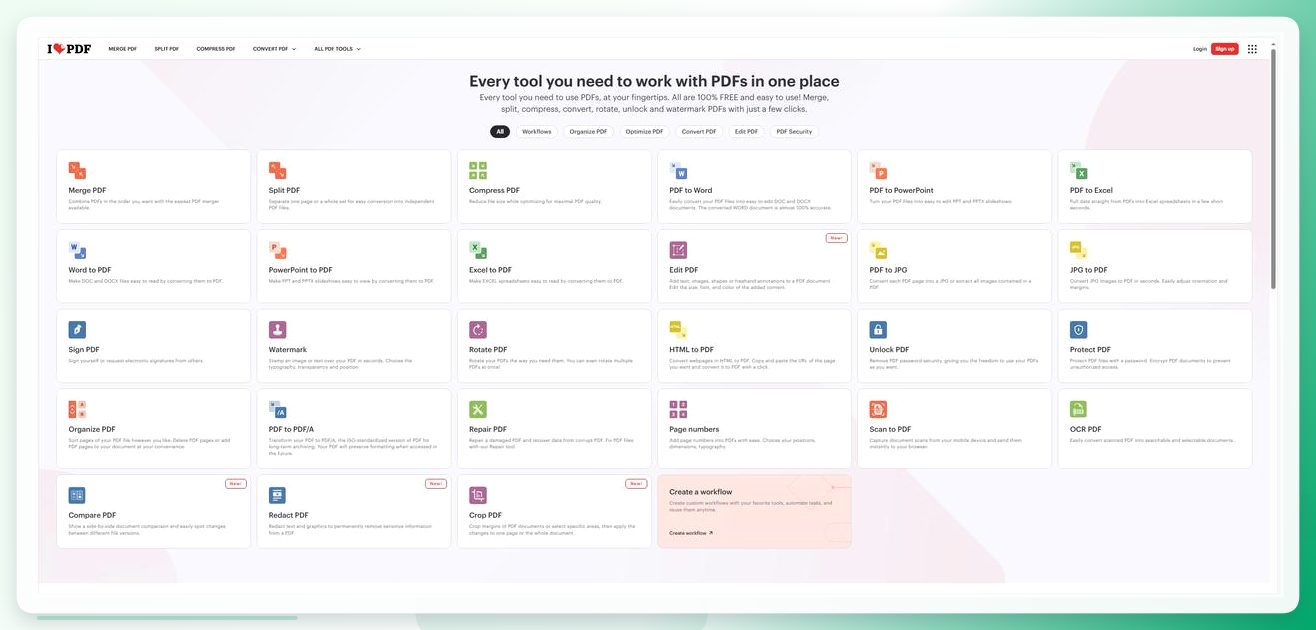Expand the All PDF Tools dropdown
The width and height of the screenshot is (1316, 630).
click(337, 49)
